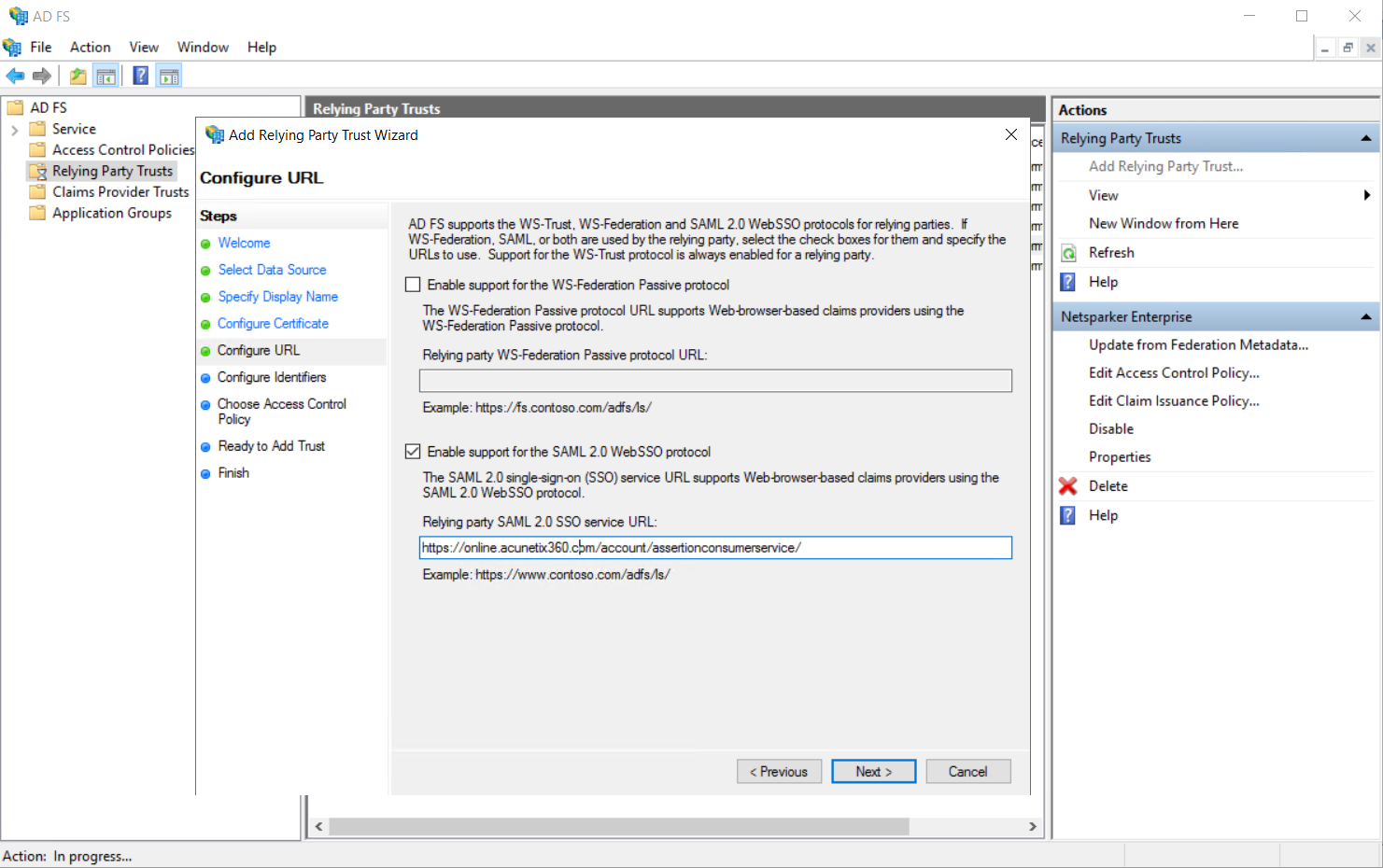1383x868 pixels.
Task: Open the Help menu in menu bar
Action: click(x=261, y=47)
